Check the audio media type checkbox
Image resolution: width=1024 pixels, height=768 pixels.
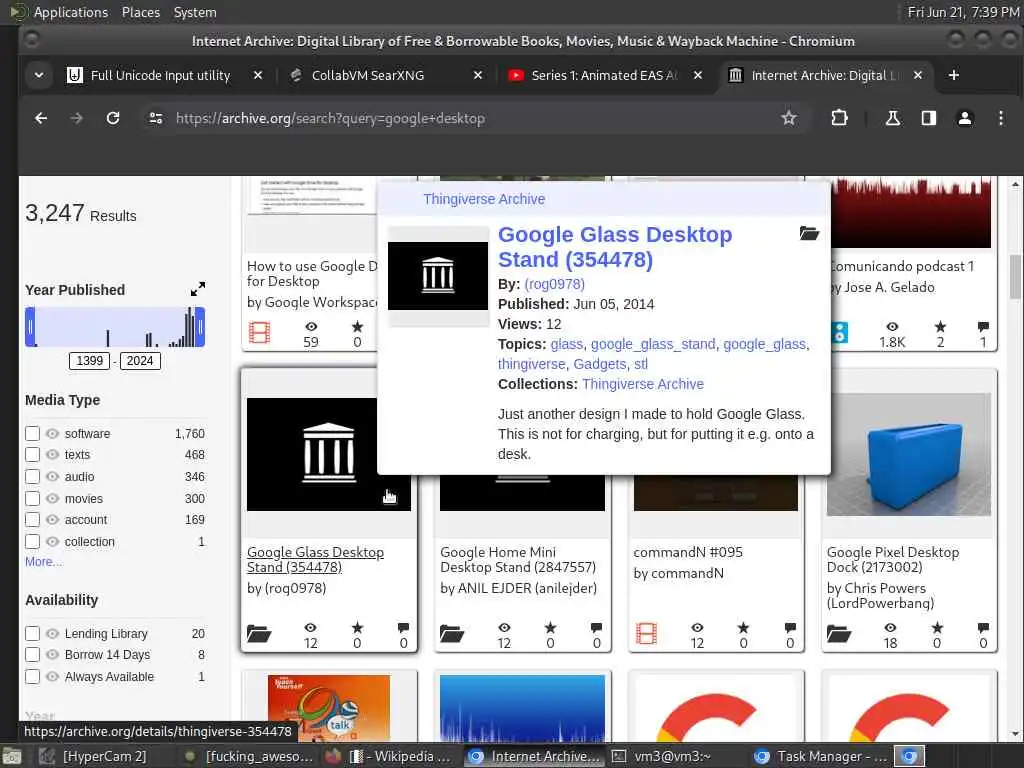click(33, 477)
